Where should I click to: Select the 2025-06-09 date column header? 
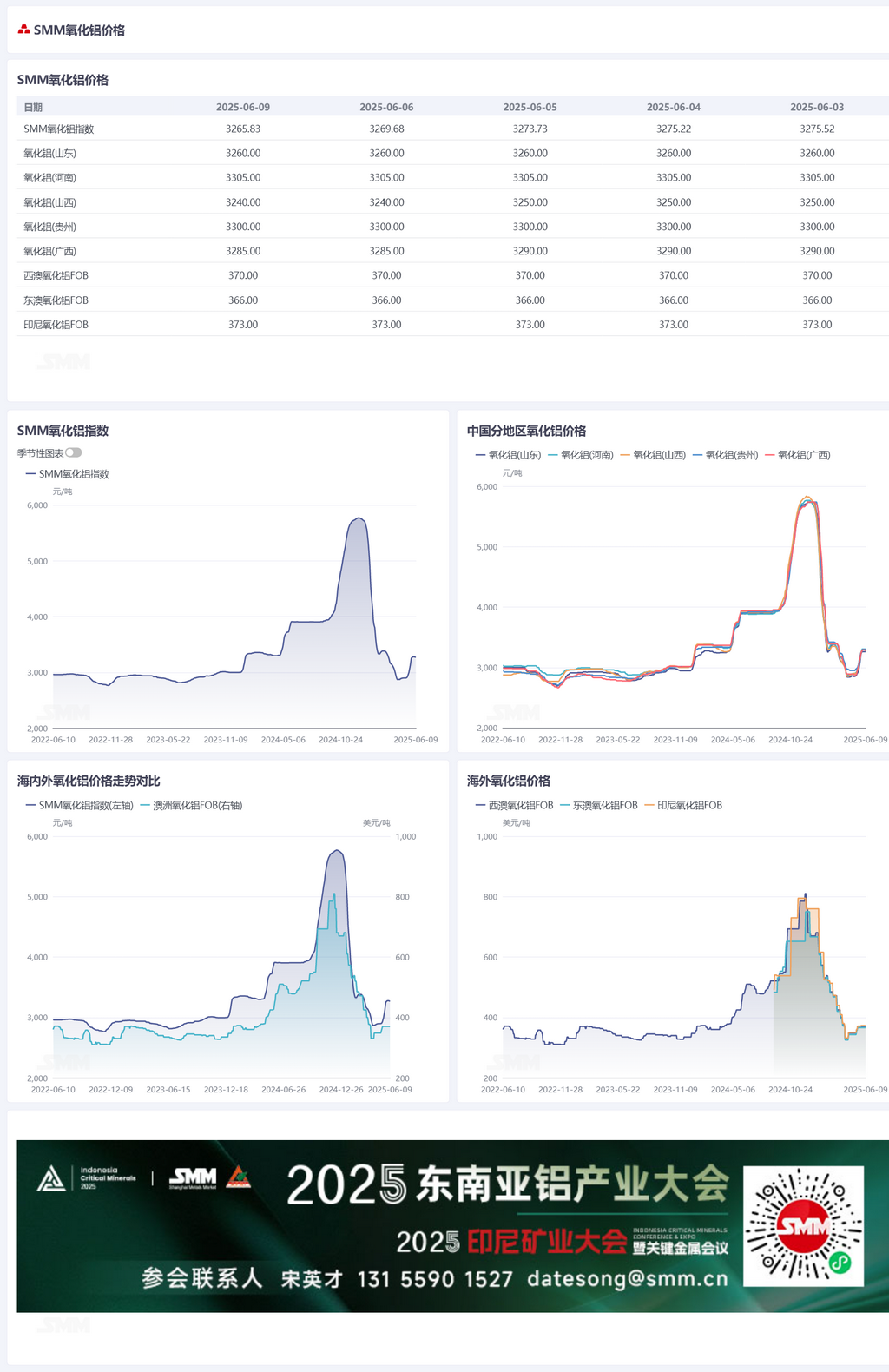tap(243, 107)
